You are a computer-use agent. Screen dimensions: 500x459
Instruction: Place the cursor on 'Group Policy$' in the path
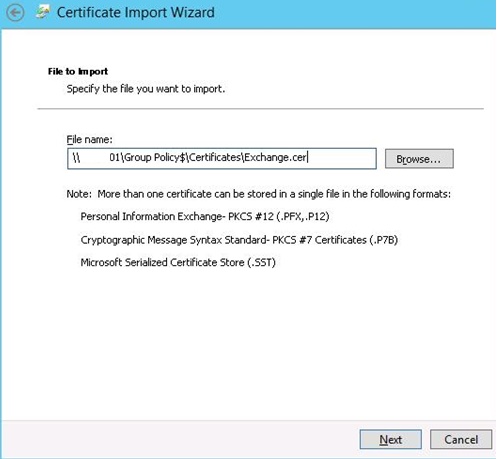(155, 157)
